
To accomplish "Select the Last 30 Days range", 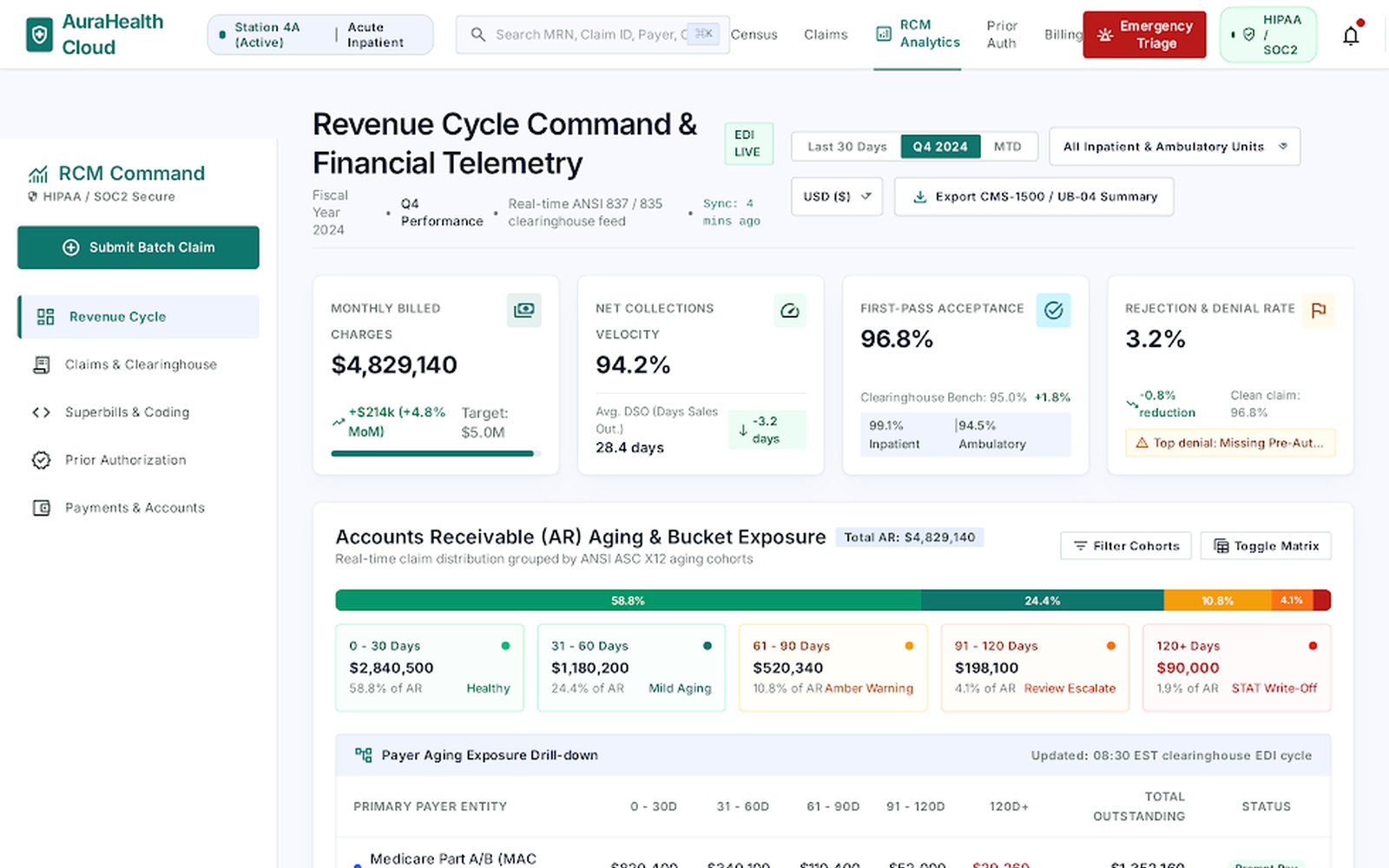I will pyautogui.click(x=846, y=147).
